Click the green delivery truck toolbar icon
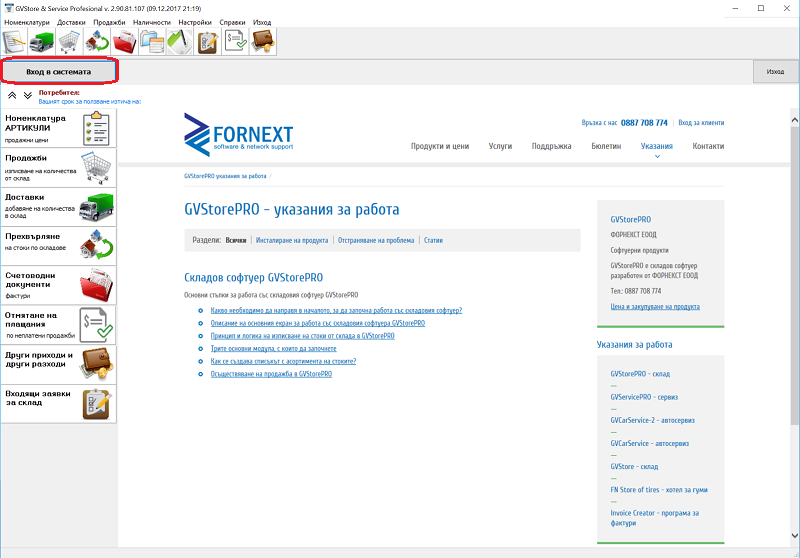Image resolution: width=800 pixels, height=558 pixels. pos(41,41)
